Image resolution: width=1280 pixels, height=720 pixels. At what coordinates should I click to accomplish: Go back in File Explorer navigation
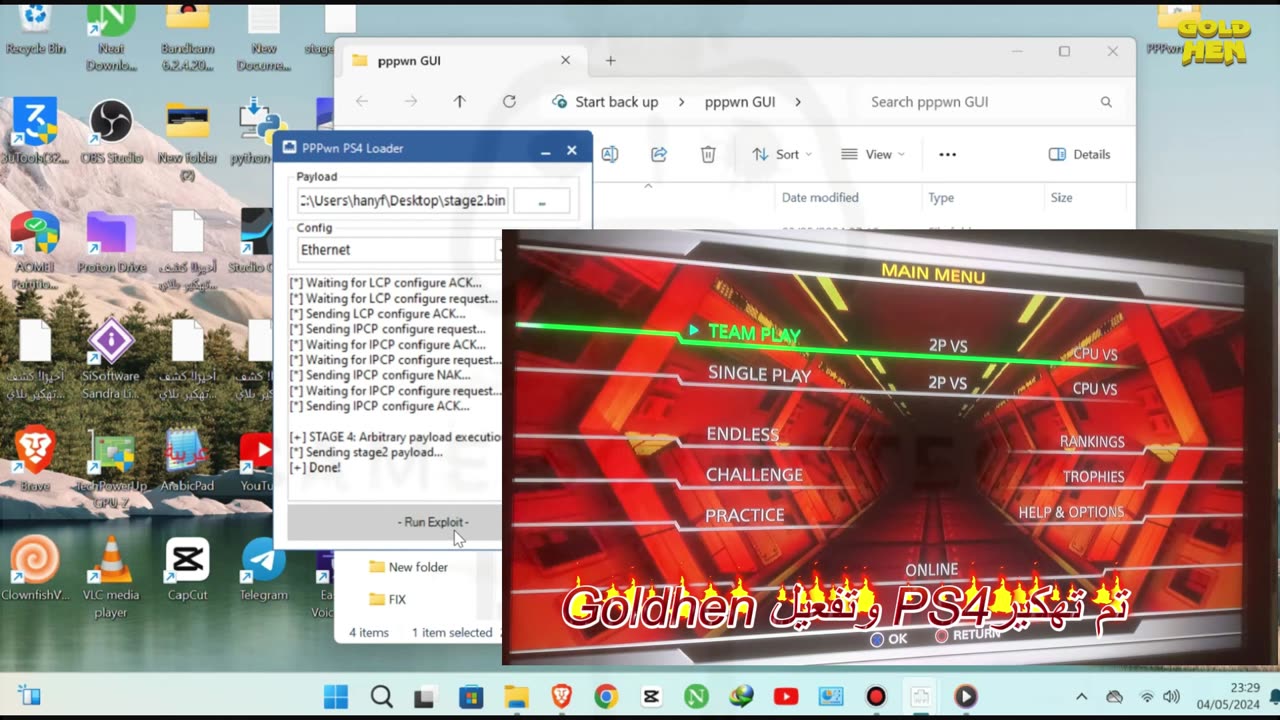362,102
